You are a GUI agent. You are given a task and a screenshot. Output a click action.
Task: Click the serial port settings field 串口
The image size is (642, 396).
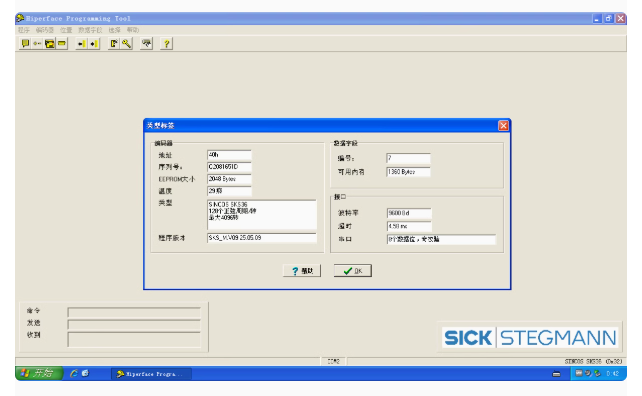[441, 239]
